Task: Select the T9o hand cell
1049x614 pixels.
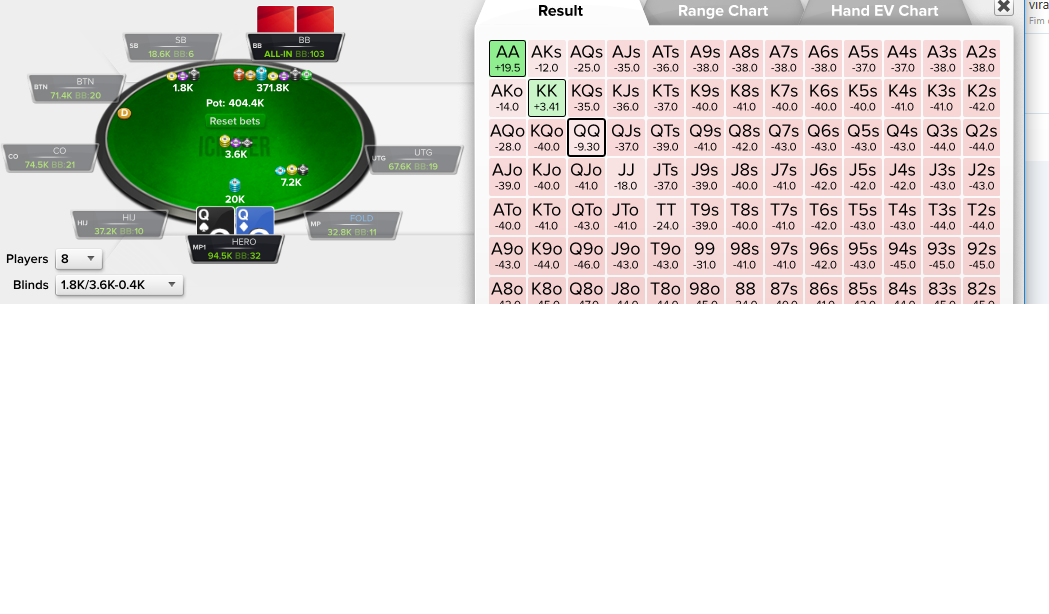Action: point(665,255)
